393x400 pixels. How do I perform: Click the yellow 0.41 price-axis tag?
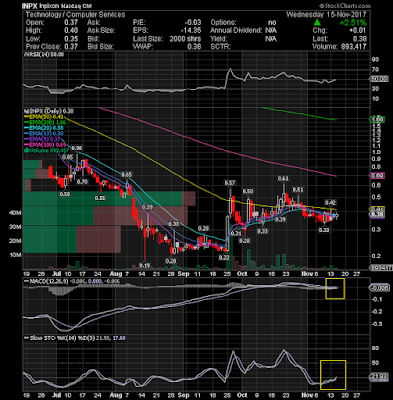(x=377, y=209)
